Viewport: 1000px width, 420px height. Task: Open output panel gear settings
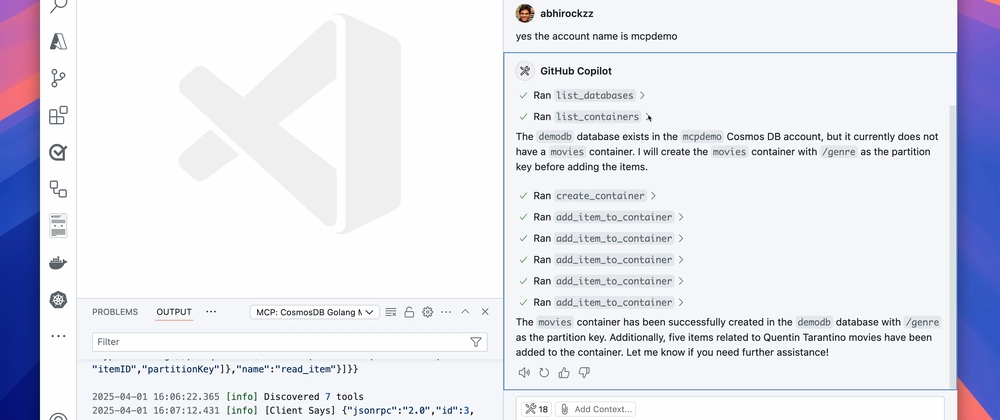click(427, 312)
